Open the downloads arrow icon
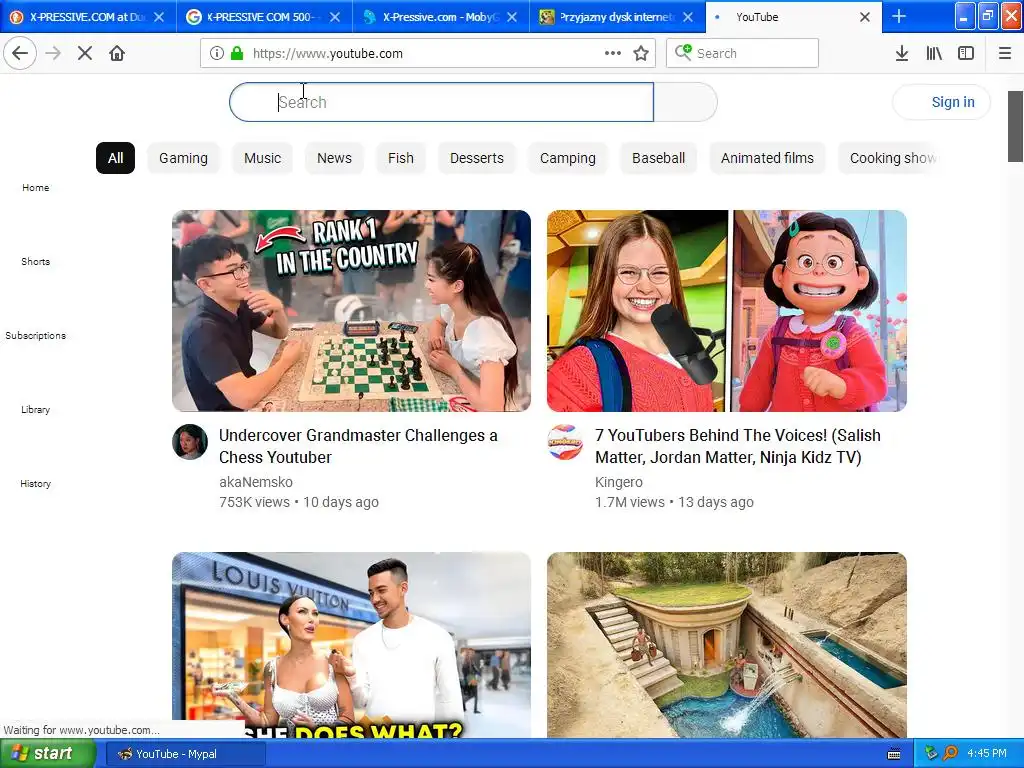The height and width of the screenshot is (768, 1024). click(902, 53)
